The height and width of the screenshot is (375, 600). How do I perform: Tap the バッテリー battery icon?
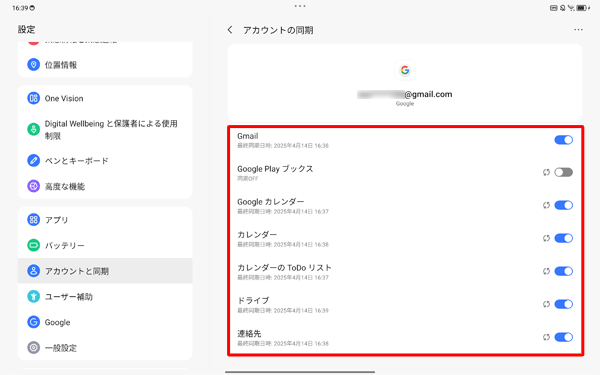tap(34, 245)
